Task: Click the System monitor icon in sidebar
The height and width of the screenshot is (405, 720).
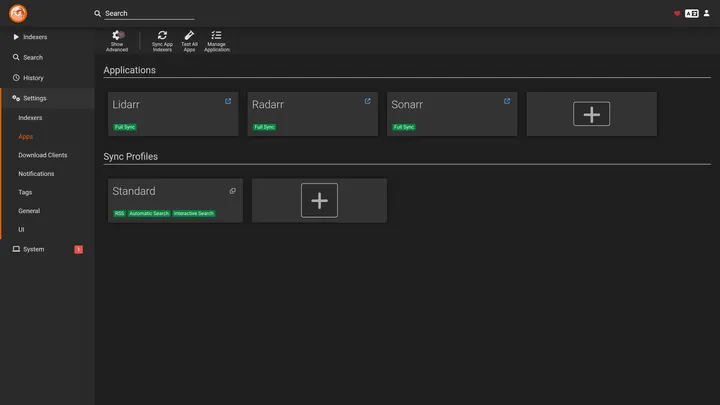Action: coord(16,249)
